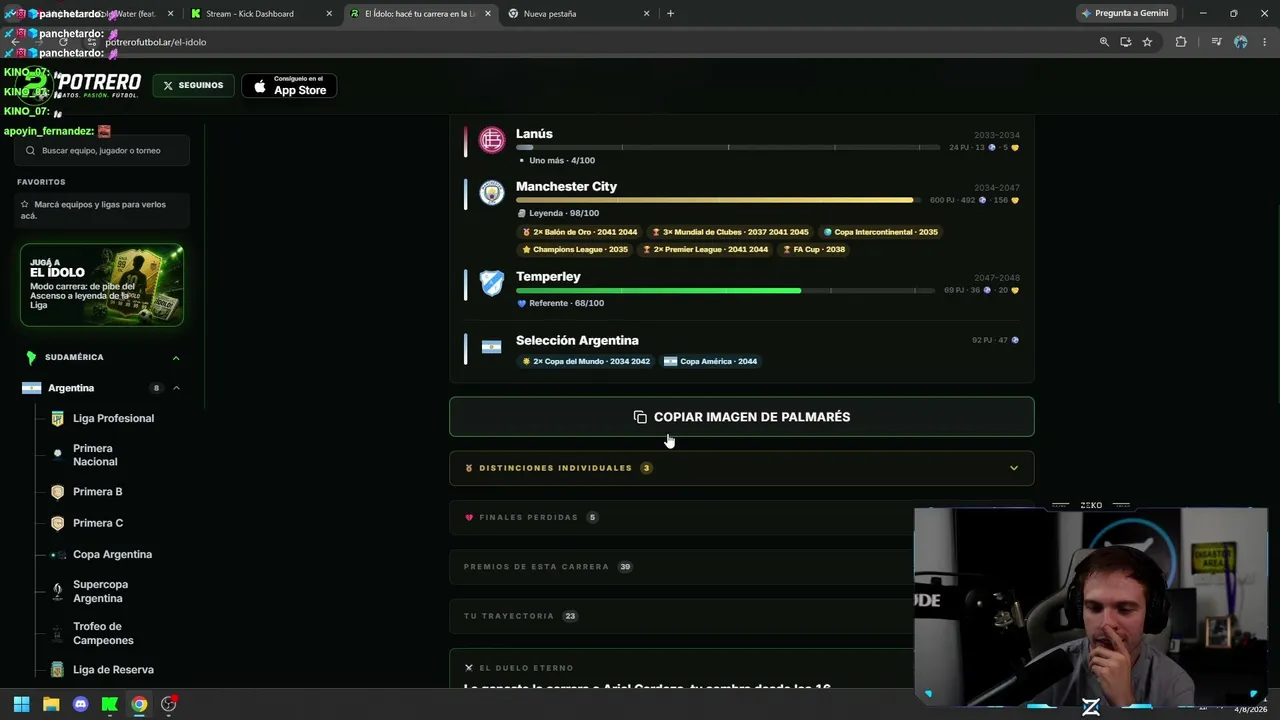The height and width of the screenshot is (720, 1280).
Task: Close the Nueva pestaña tab
Action: [x=647, y=14]
